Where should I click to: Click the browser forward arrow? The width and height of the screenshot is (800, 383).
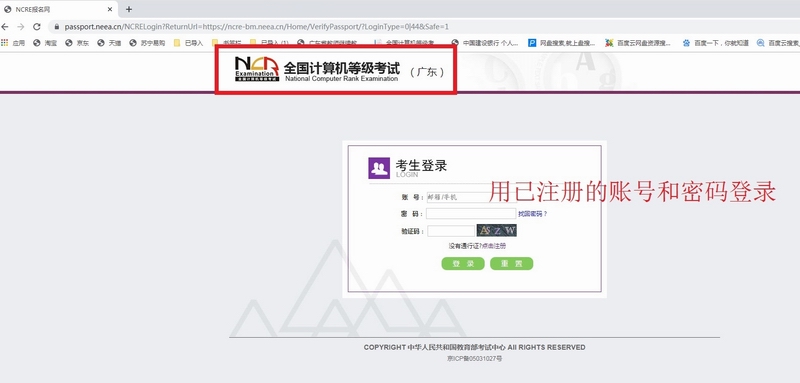click(21, 27)
